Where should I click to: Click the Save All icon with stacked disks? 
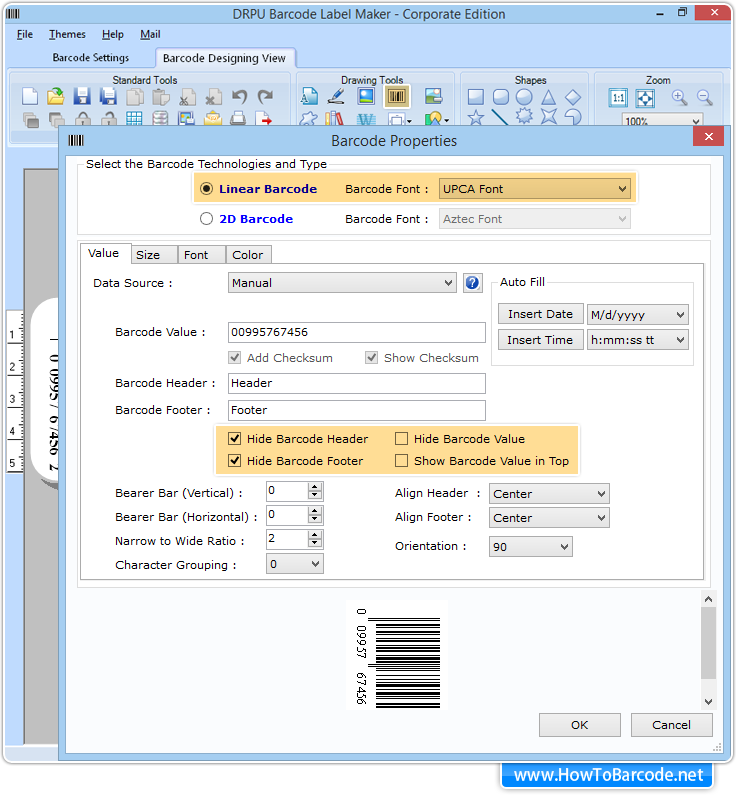(x=108, y=96)
